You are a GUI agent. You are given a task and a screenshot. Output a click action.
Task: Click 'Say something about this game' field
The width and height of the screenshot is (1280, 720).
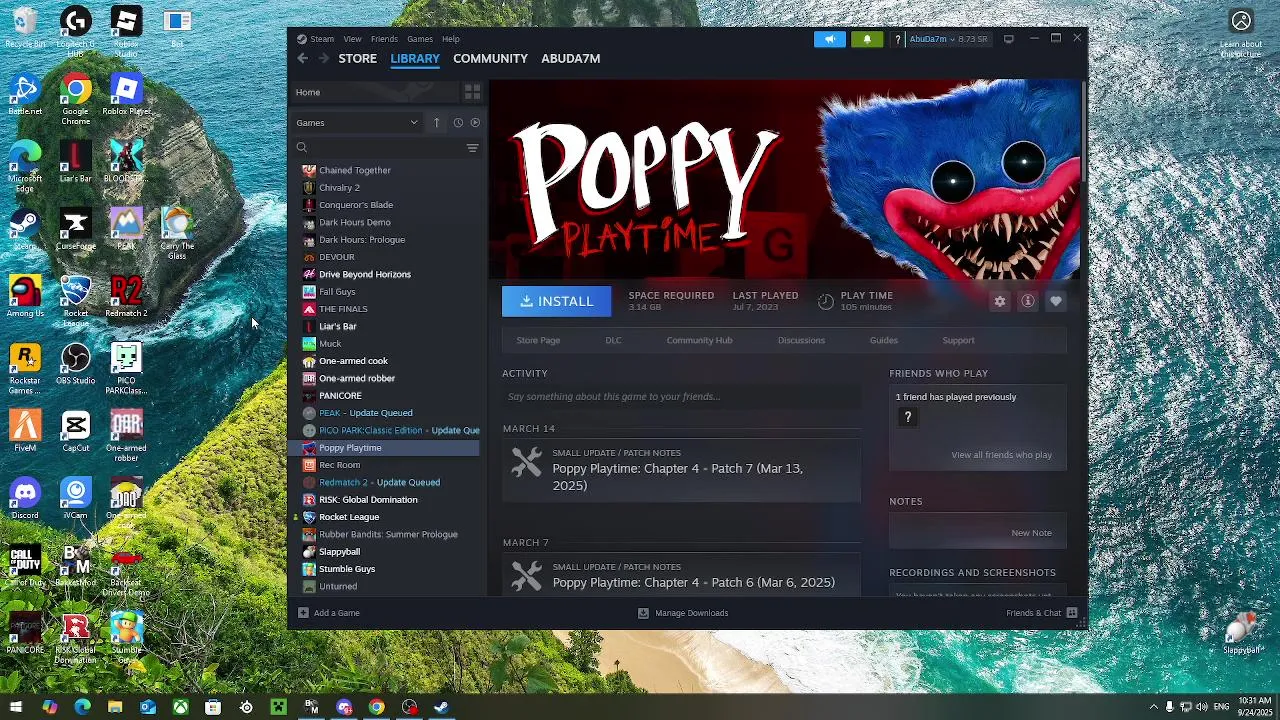click(x=681, y=397)
